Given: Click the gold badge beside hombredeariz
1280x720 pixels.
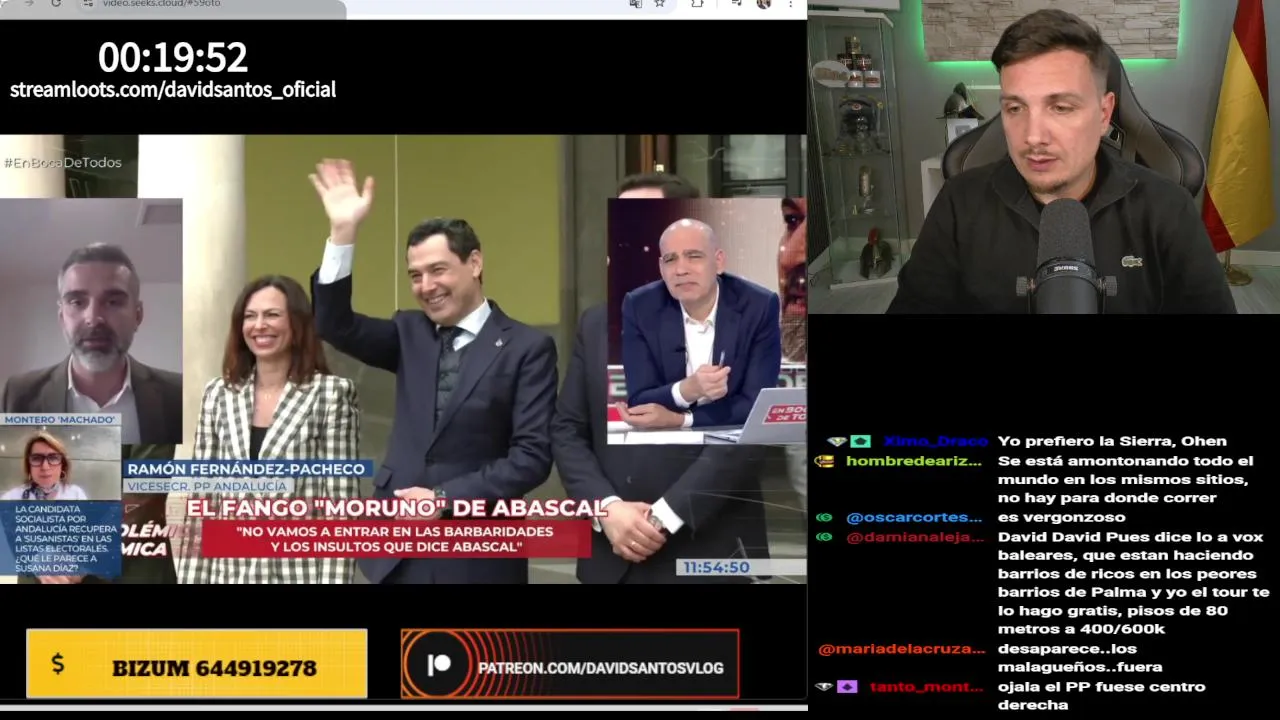Looking at the screenshot, I should (x=823, y=461).
